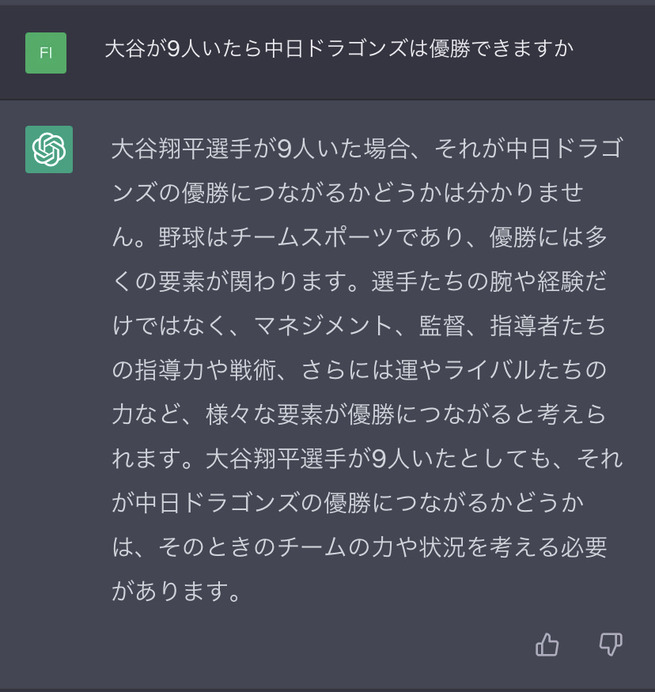655x692 pixels.
Task: Click the phrase 様々な要素 in the response
Action: pos(264,414)
